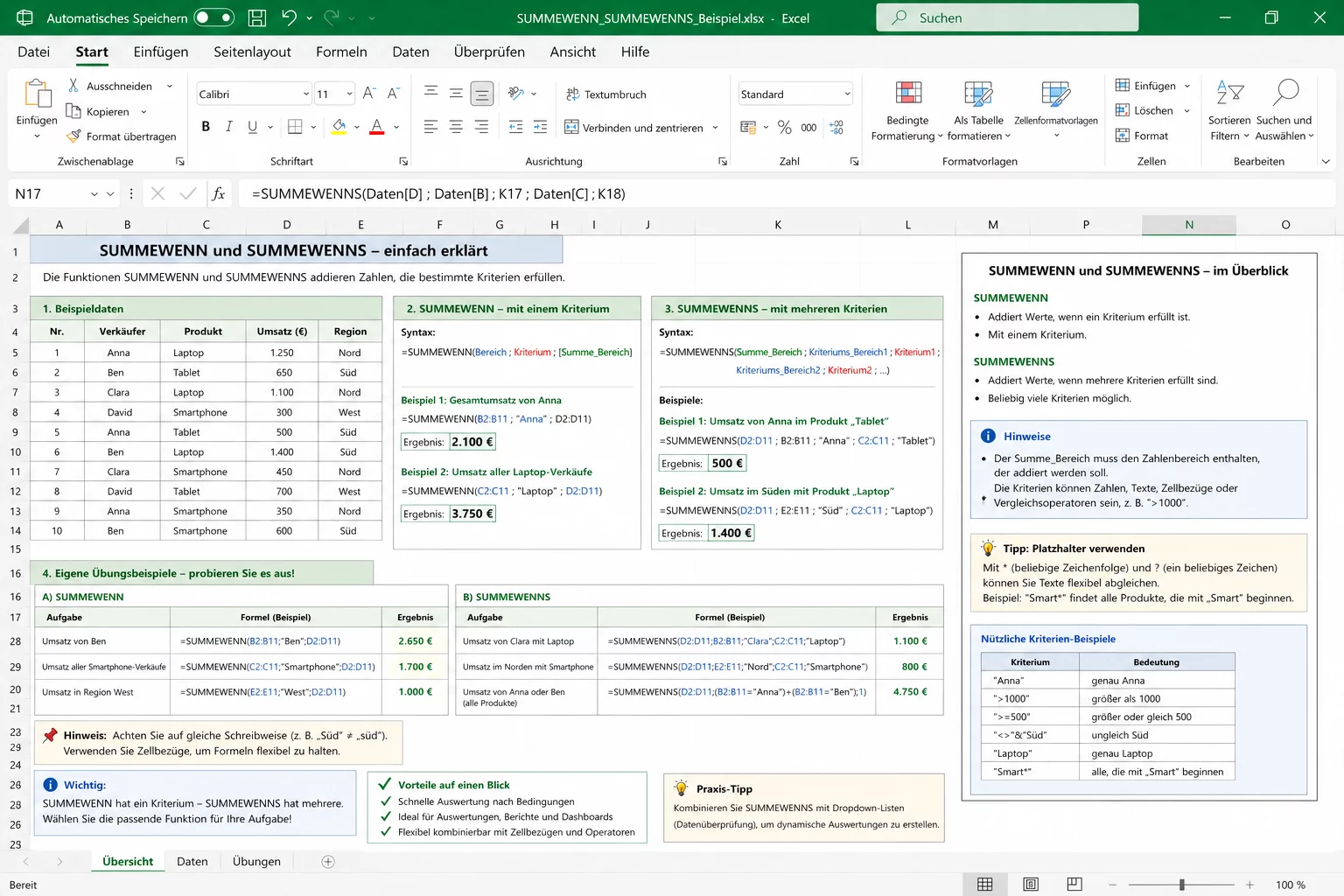
Task: Apply italic formatting with the I button
Action: [228, 127]
